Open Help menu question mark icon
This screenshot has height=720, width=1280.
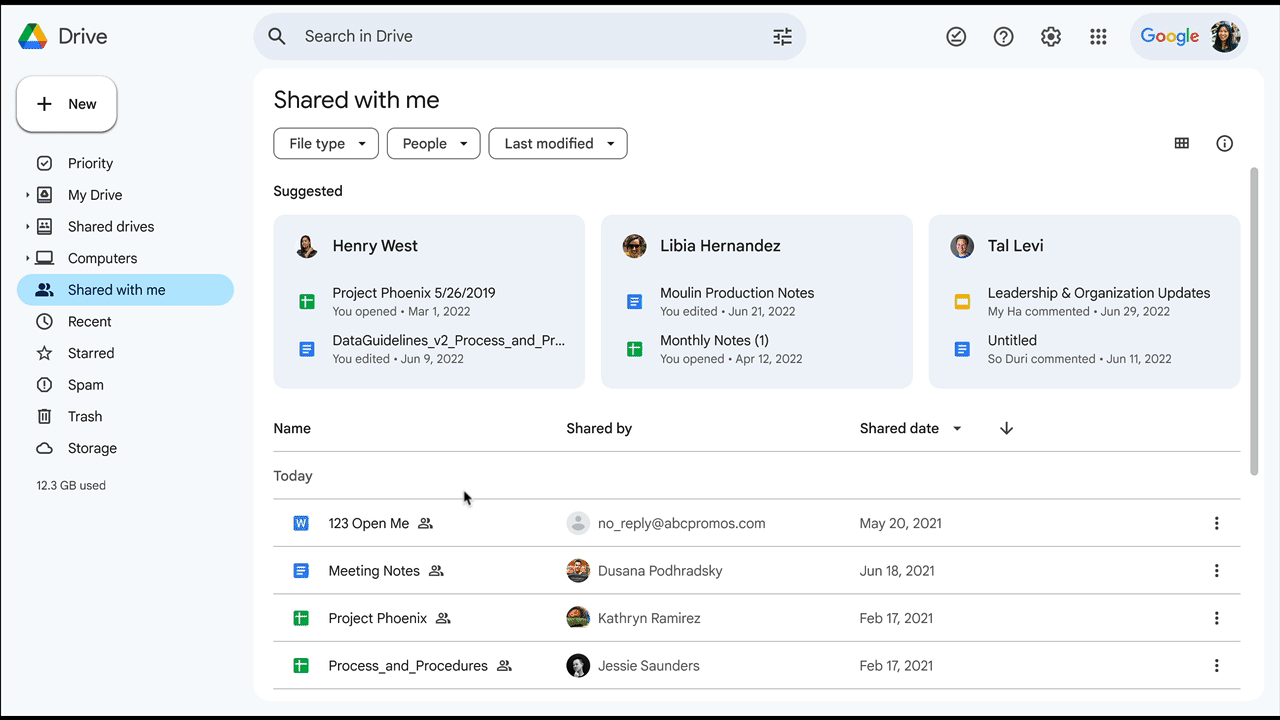coord(1003,37)
